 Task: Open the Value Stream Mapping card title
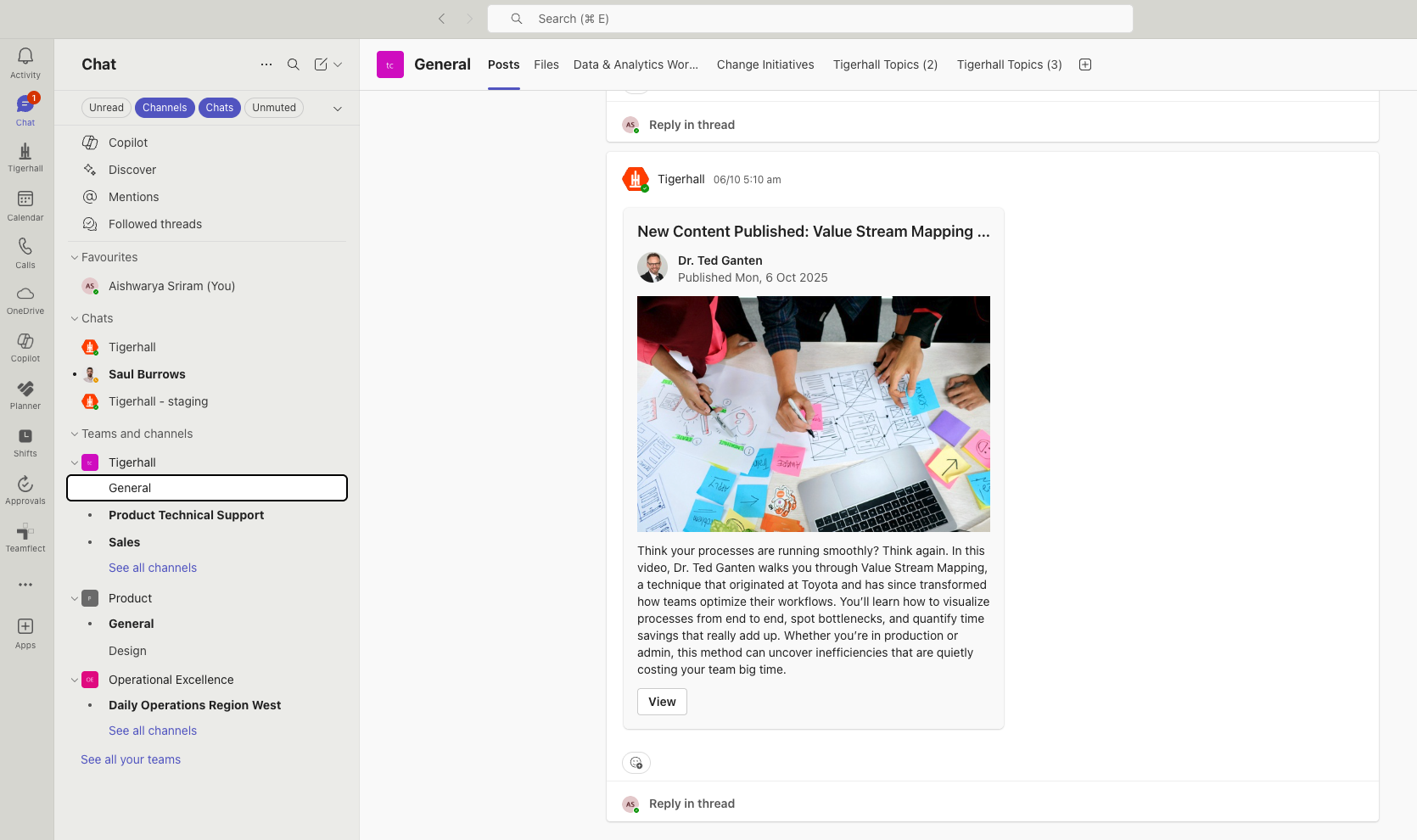(x=814, y=232)
